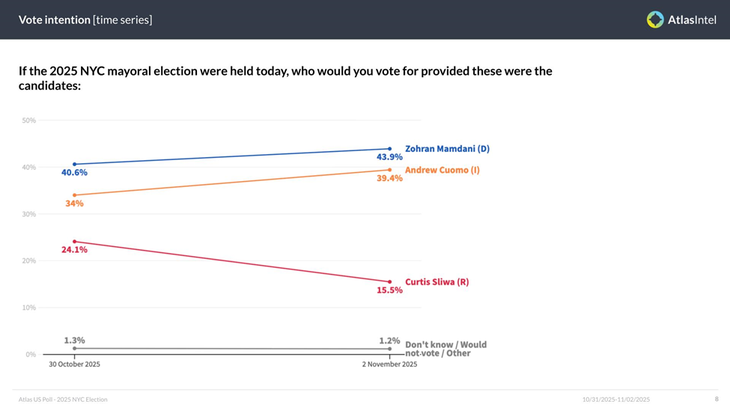Click the Atlas US Poll footer text
730x410 pixels.
pyautogui.click(x=63, y=399)
